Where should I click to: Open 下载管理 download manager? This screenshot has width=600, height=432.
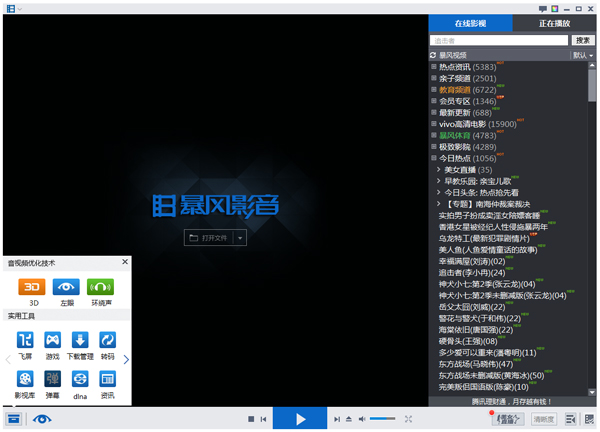point(80,340)
